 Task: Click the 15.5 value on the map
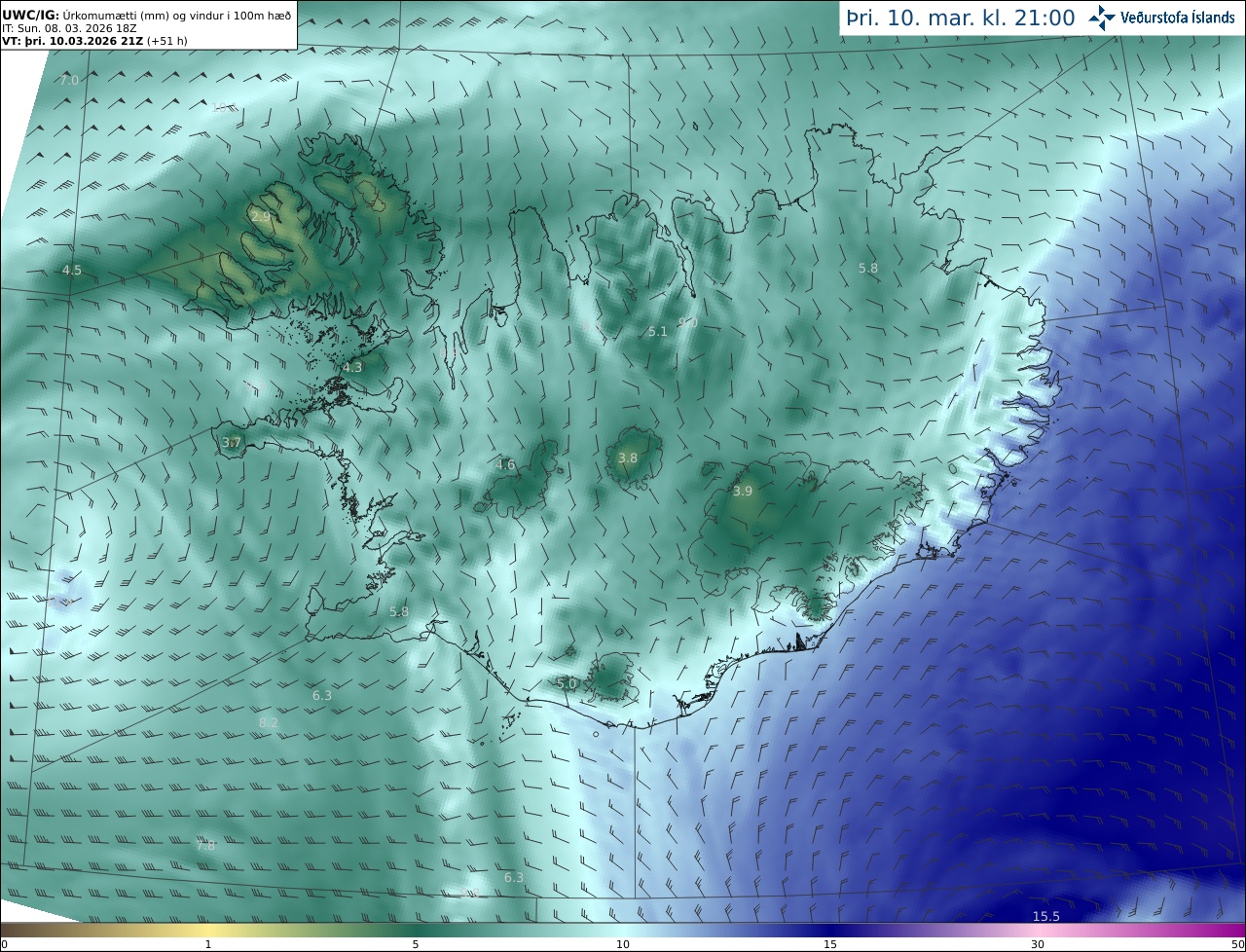1046,916
